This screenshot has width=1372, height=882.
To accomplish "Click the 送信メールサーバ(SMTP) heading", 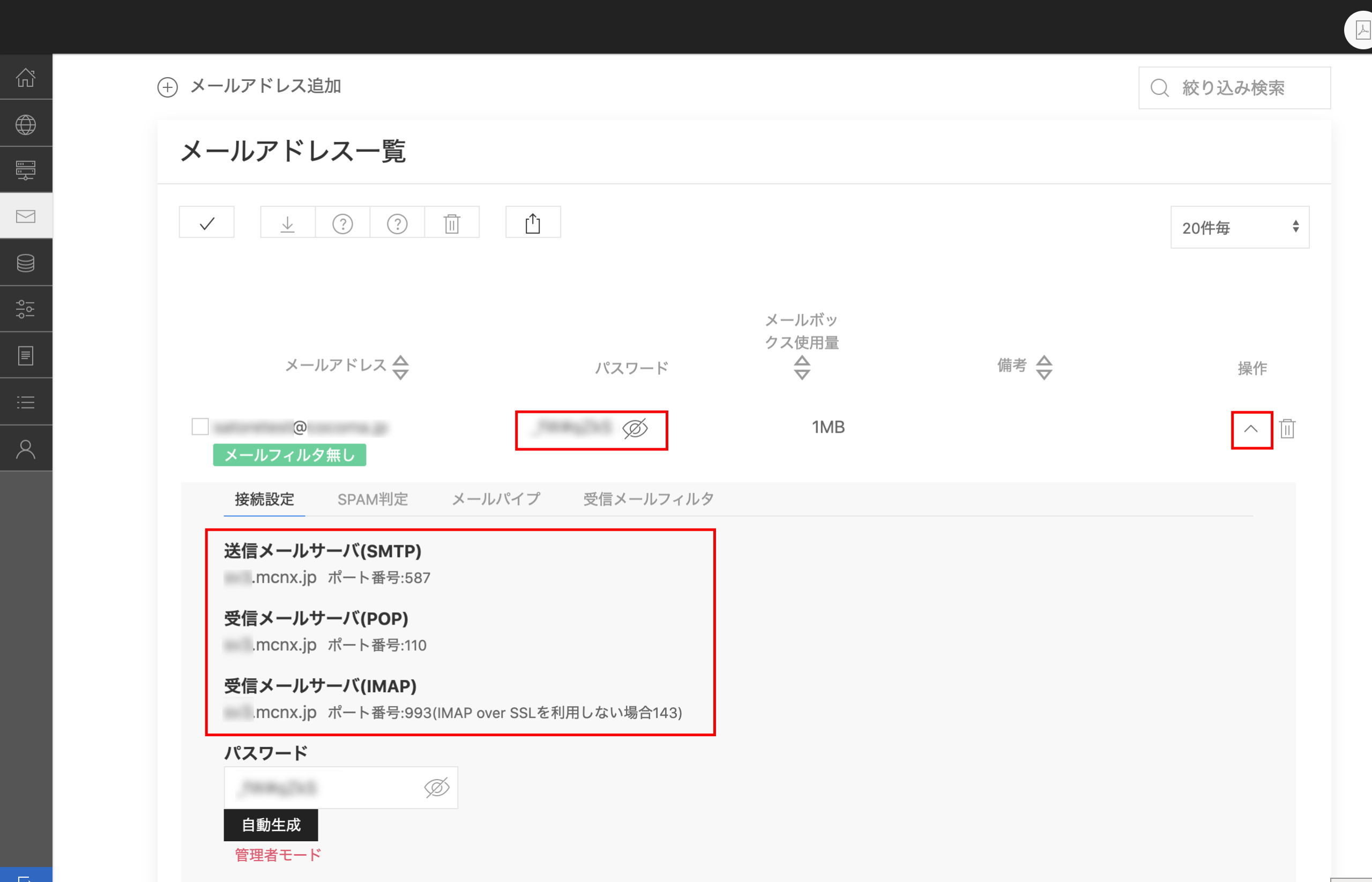I will (323, 551).
